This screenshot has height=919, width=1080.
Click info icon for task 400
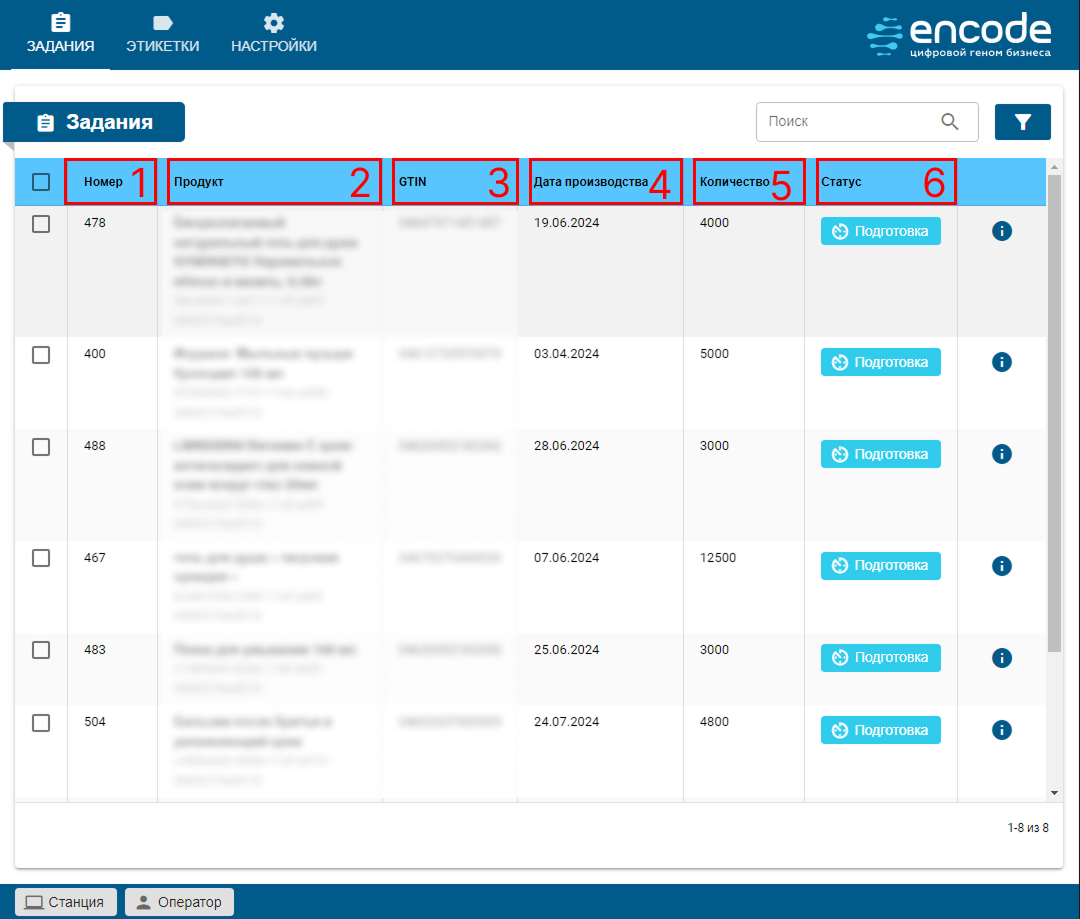pyautogui.click(x=1002, y=362)
